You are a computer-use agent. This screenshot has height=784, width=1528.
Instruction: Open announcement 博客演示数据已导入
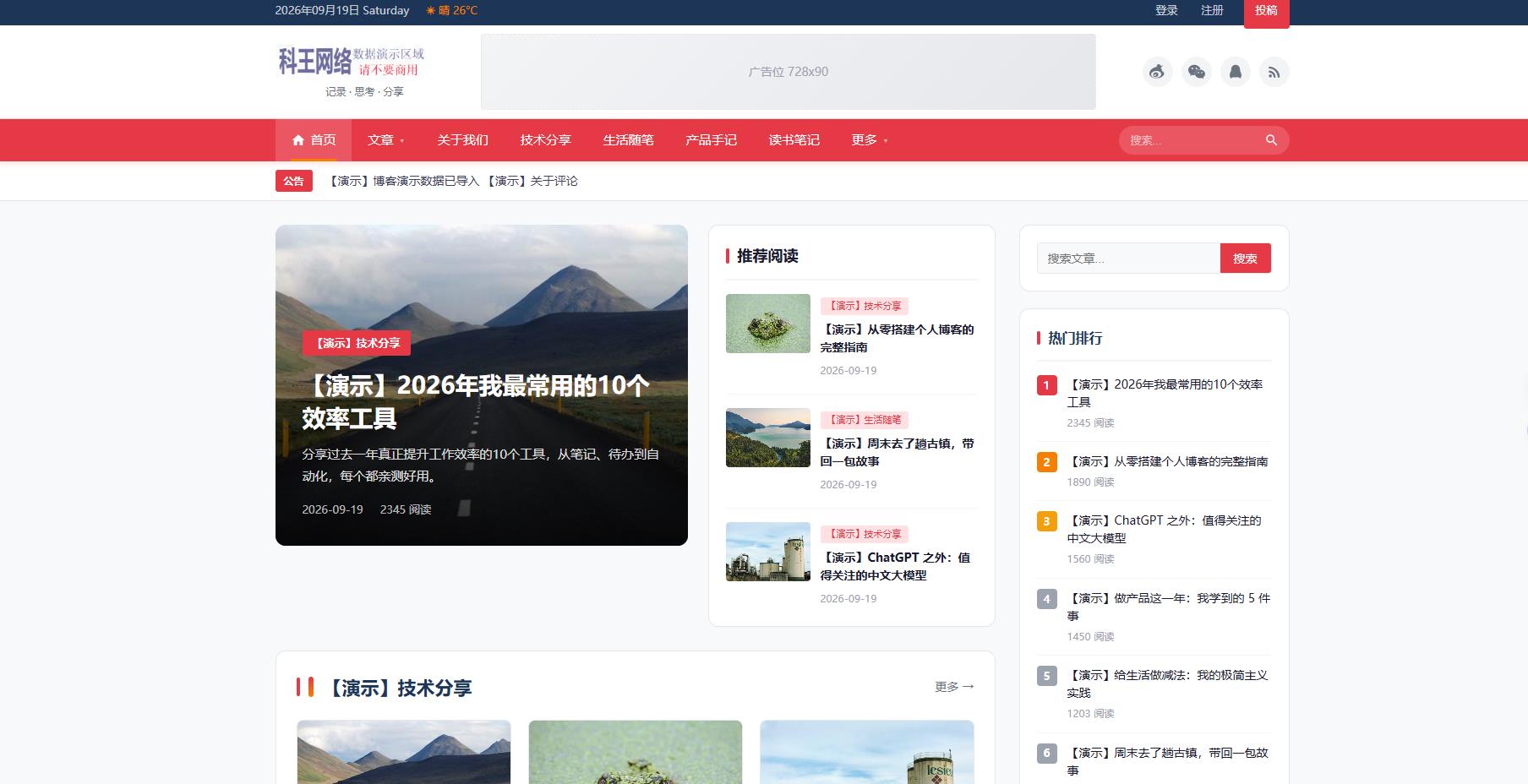point(405,181)
